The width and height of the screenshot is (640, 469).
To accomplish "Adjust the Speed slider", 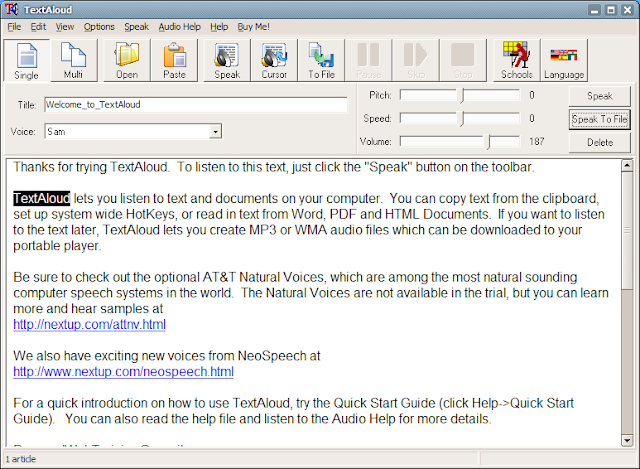I will click(460, 119).
